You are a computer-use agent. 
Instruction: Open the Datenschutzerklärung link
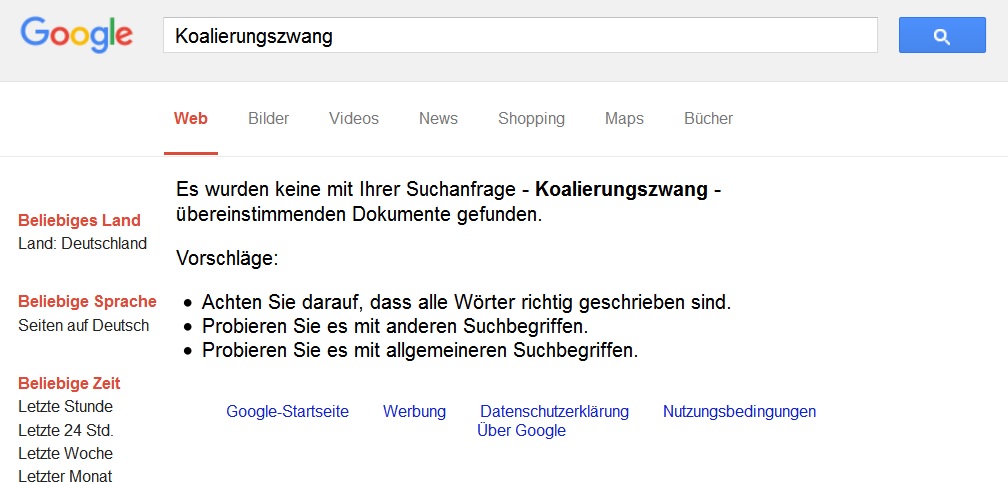(555, 411)
